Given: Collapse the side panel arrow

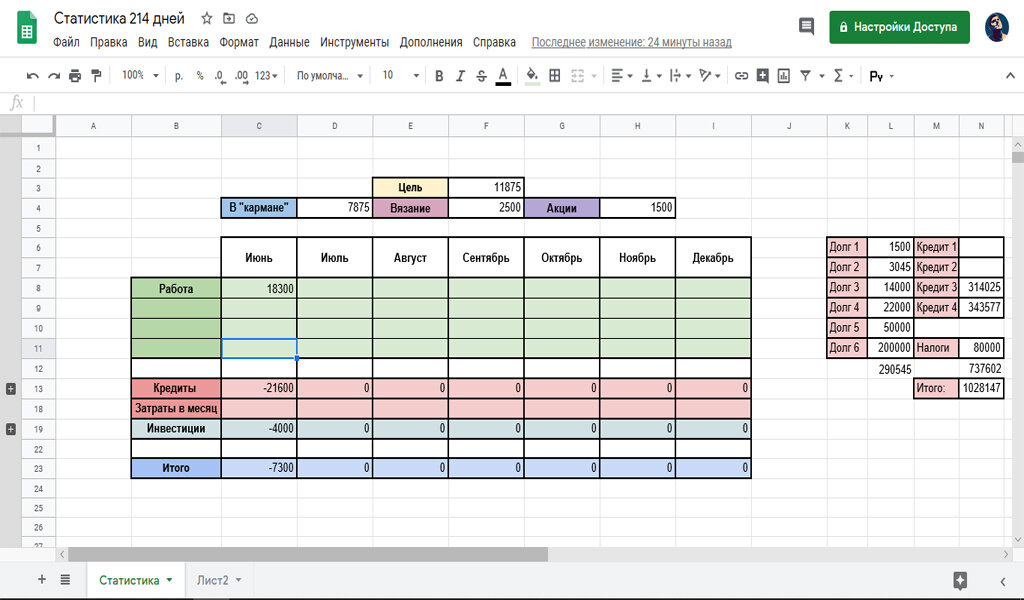Looking at the screenshot, I should (x=1003, y=580).
